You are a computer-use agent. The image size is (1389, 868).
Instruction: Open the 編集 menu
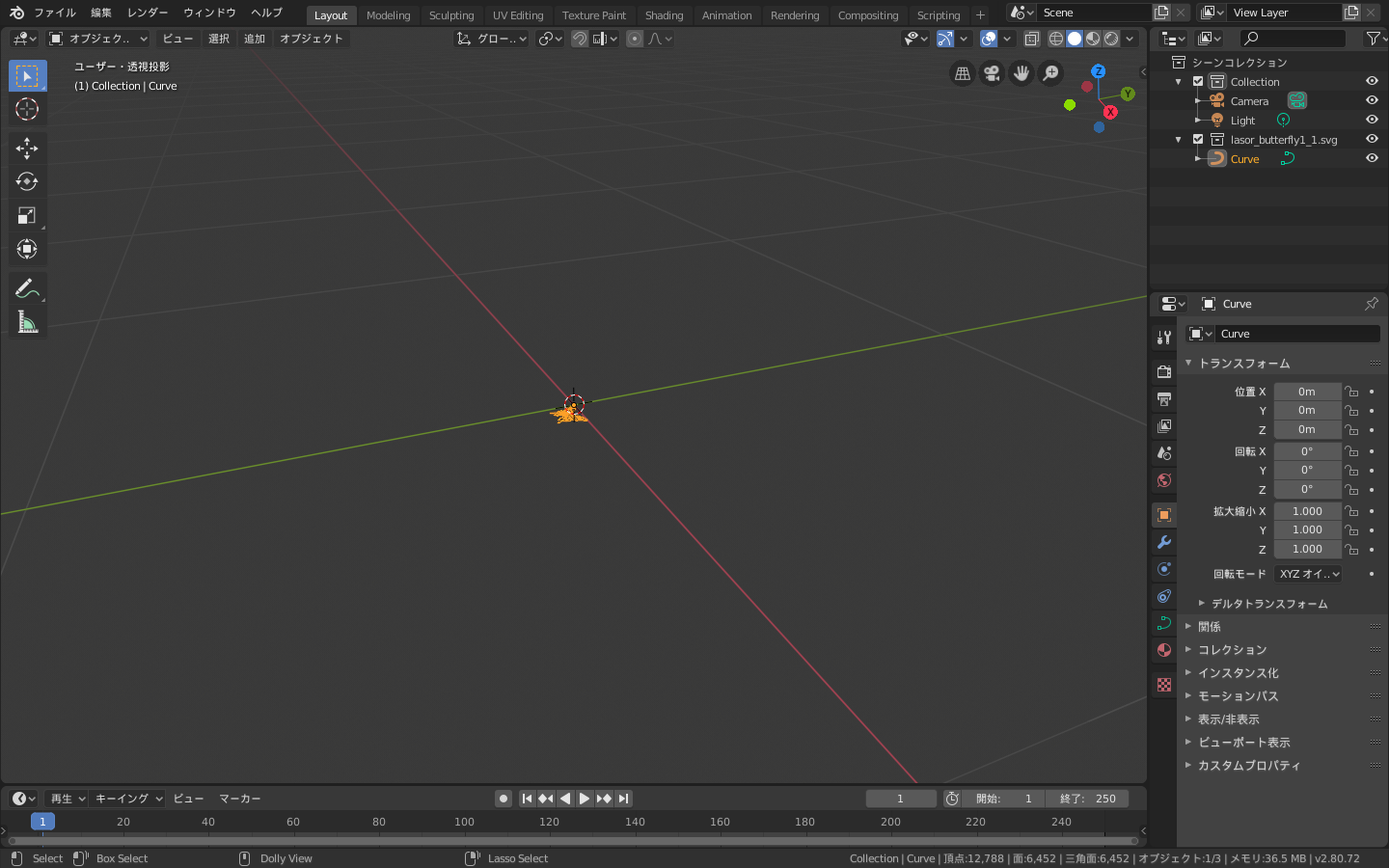[x=101, y=13]
